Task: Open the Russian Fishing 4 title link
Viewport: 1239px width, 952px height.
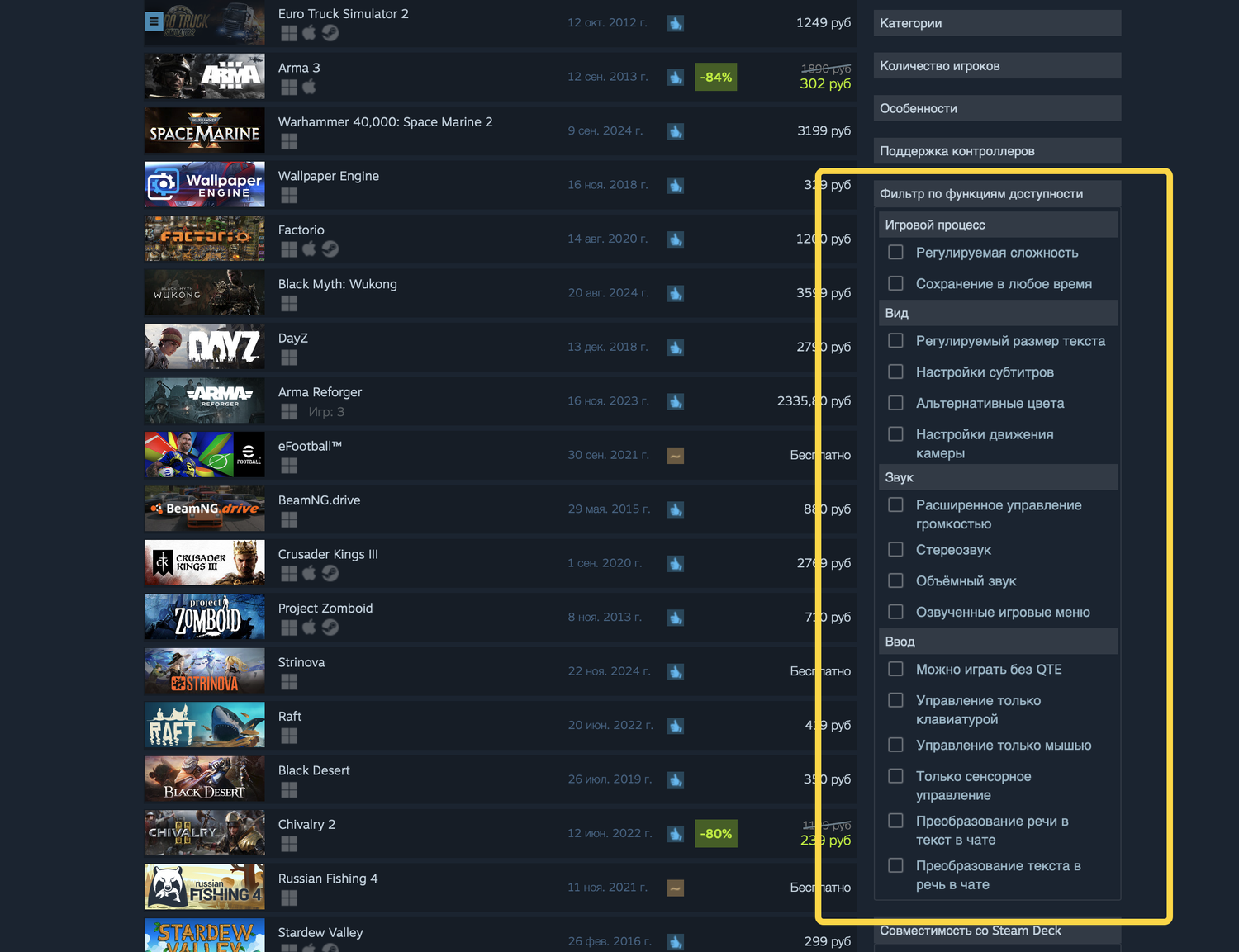Action: click(x=328, y=879)
